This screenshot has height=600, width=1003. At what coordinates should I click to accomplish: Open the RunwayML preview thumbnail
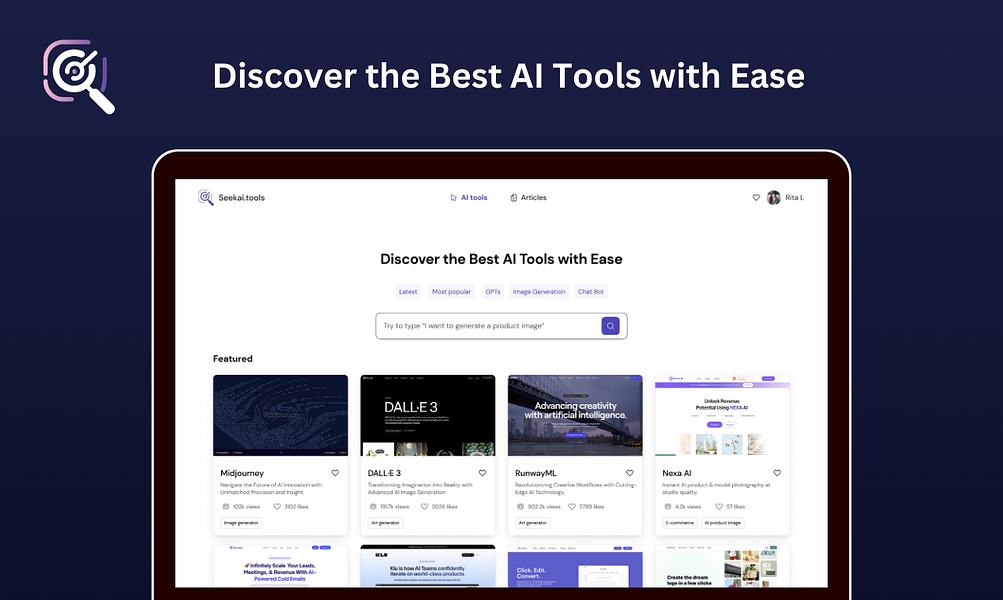click(575, 415)
